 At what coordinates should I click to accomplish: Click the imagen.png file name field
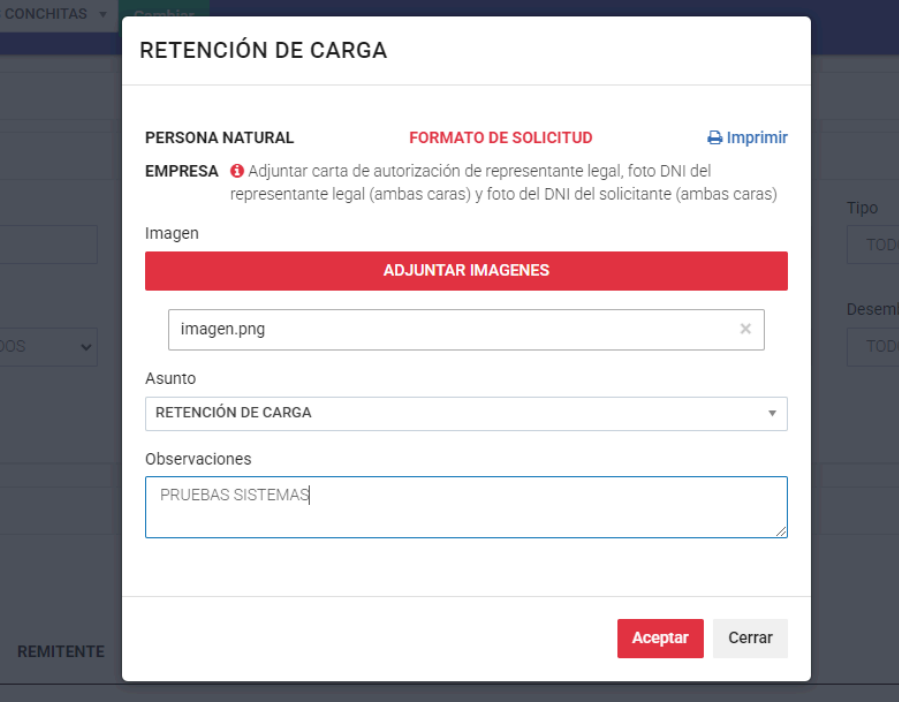(x=450, y=329)
